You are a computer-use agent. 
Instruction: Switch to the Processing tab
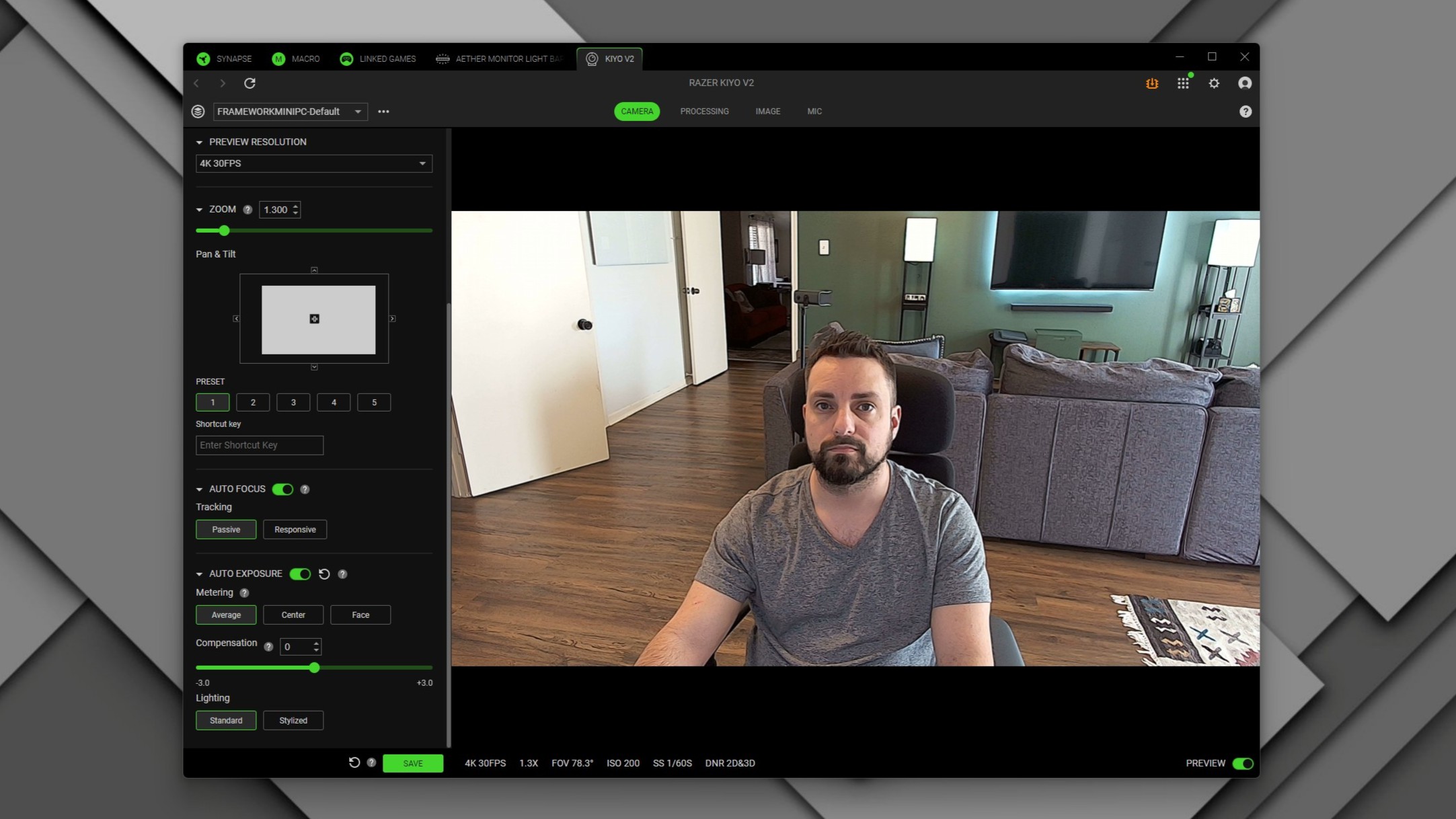704,111
